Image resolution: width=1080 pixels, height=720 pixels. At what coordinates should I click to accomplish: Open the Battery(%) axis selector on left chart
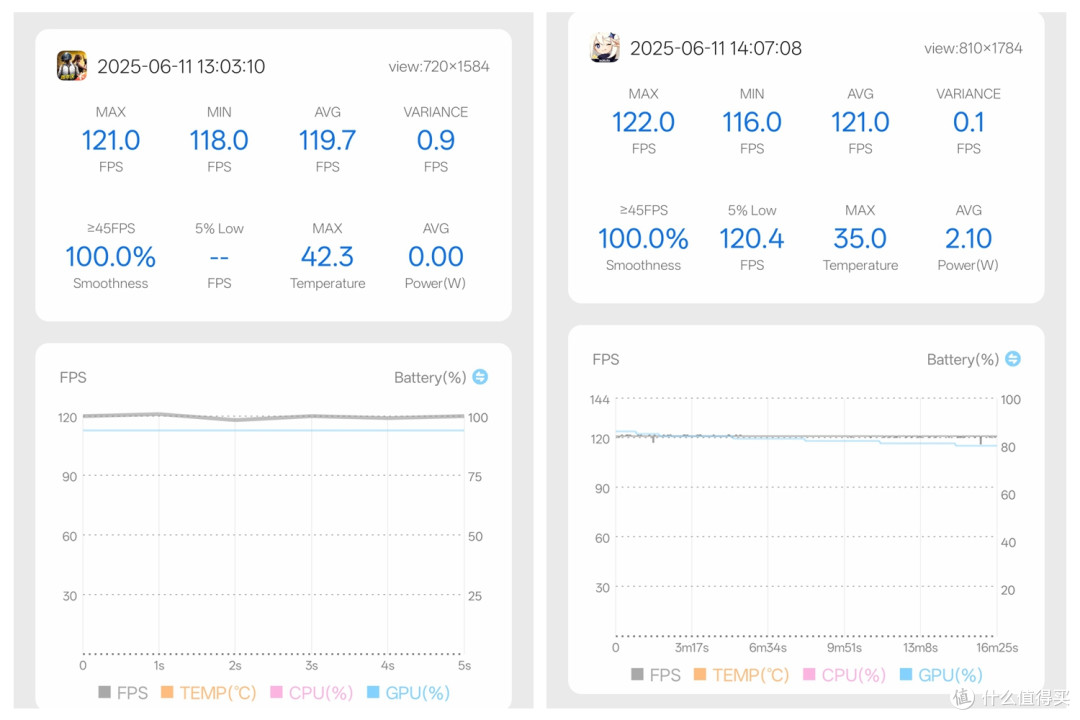(430, 378)
